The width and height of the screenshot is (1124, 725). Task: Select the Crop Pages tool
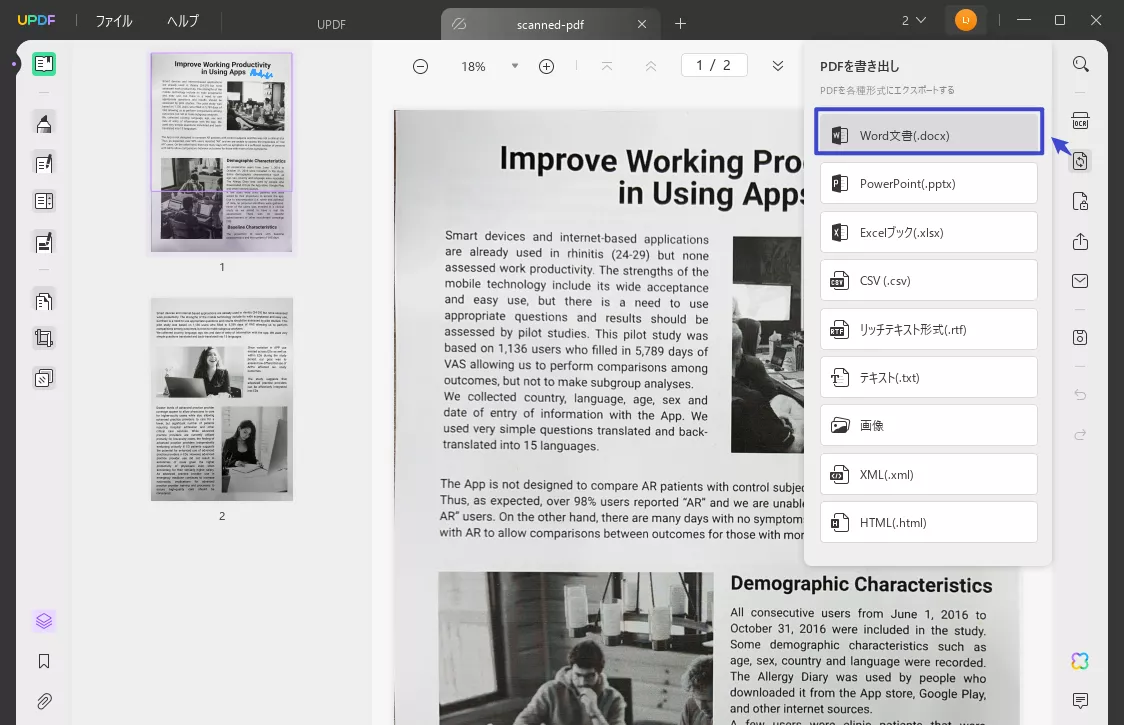pyautogui.click(x=44, y=338)
